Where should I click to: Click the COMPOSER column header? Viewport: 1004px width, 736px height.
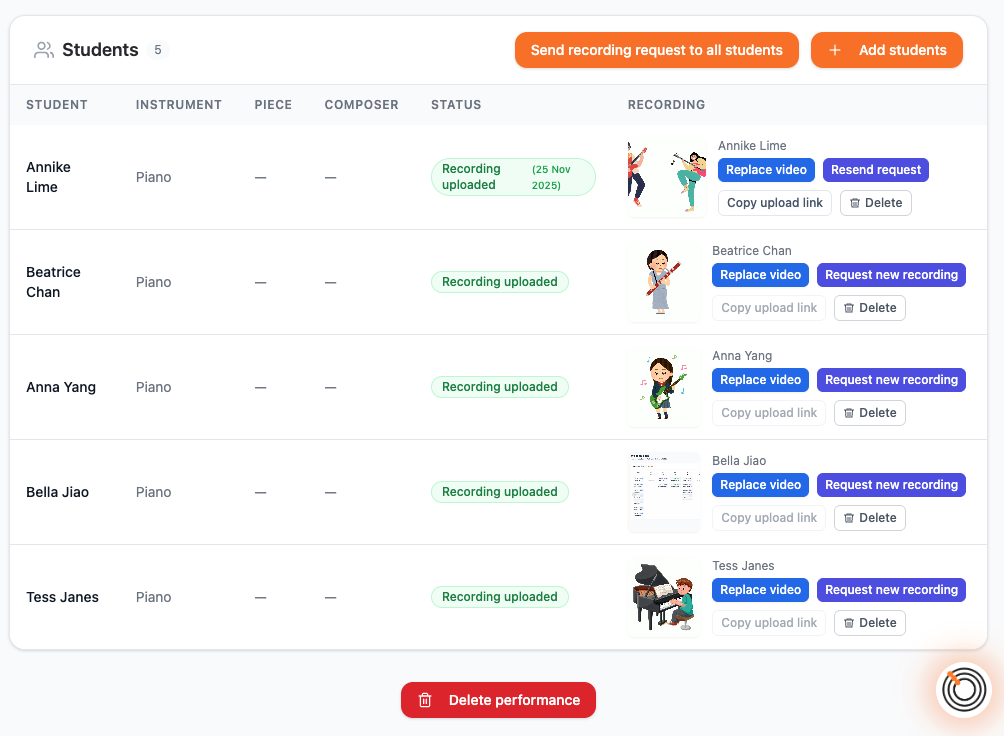tap(362, 105)
